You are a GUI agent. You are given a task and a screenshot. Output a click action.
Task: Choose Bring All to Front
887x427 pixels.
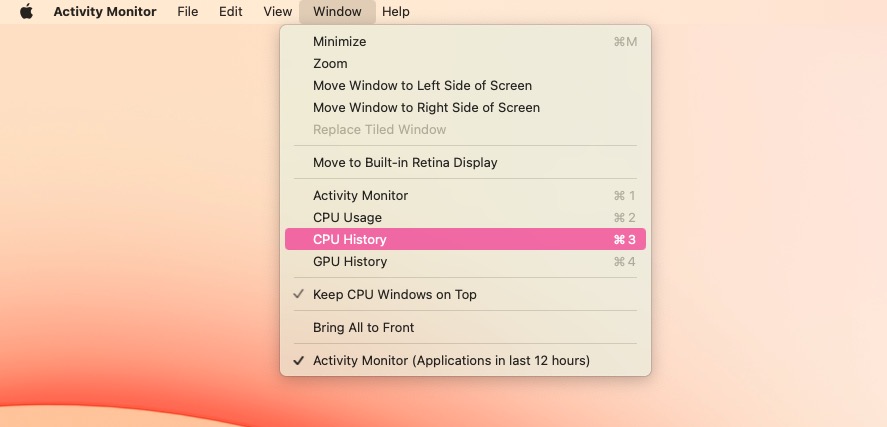coord(363,328)
